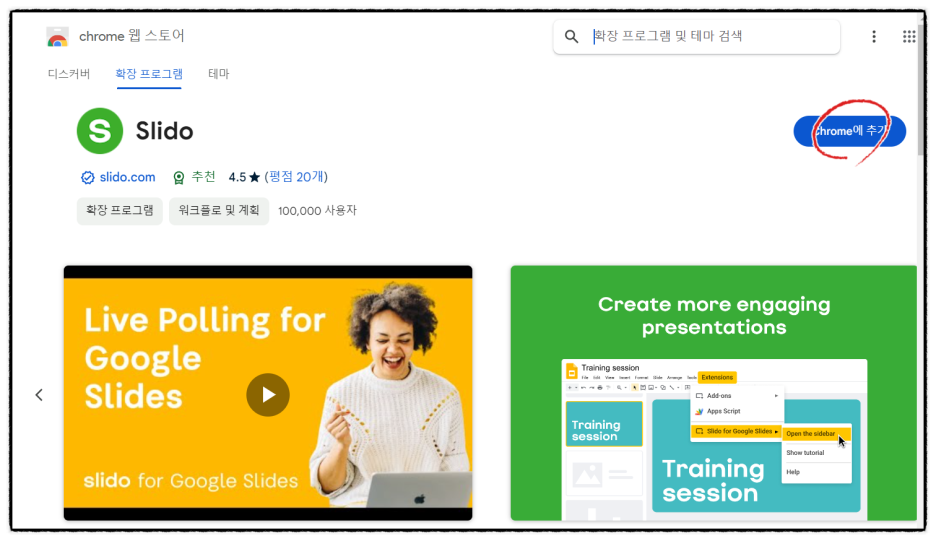Image resolution: width=936 pixels, height=541 pixels.
Task: Click the 추천 featured badge icon
Action: tap(178, 177)
